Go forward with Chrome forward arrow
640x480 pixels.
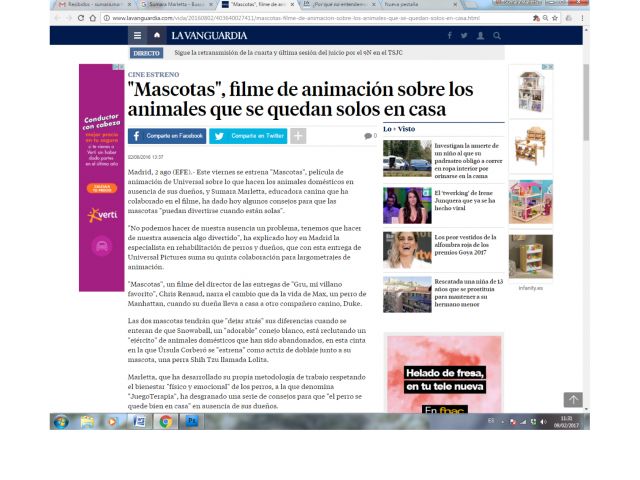[69, 18]
